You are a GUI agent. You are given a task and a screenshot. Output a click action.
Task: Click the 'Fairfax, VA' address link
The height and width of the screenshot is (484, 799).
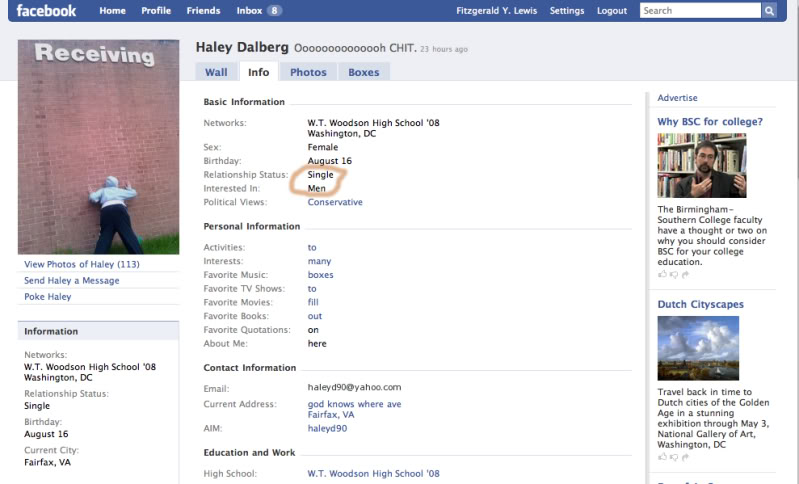331,415
